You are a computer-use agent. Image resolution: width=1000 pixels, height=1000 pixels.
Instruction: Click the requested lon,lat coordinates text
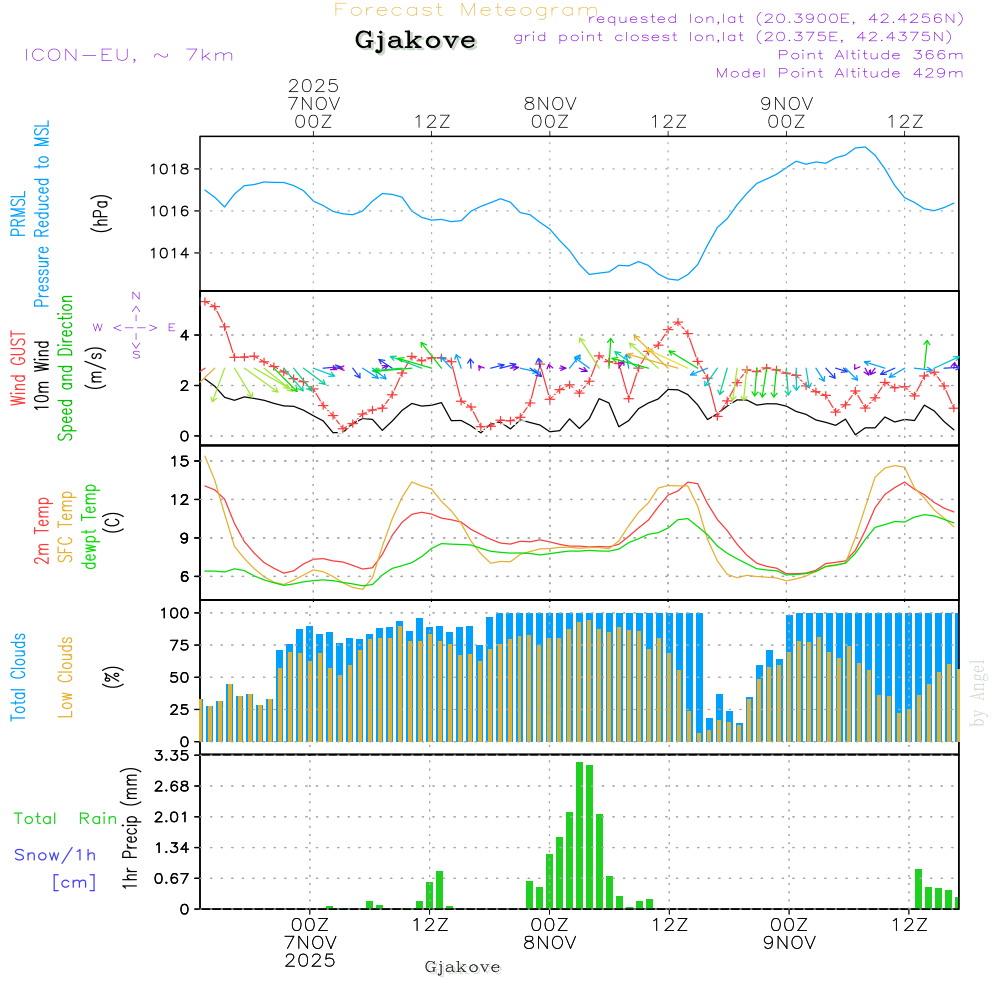click(776, 18)
